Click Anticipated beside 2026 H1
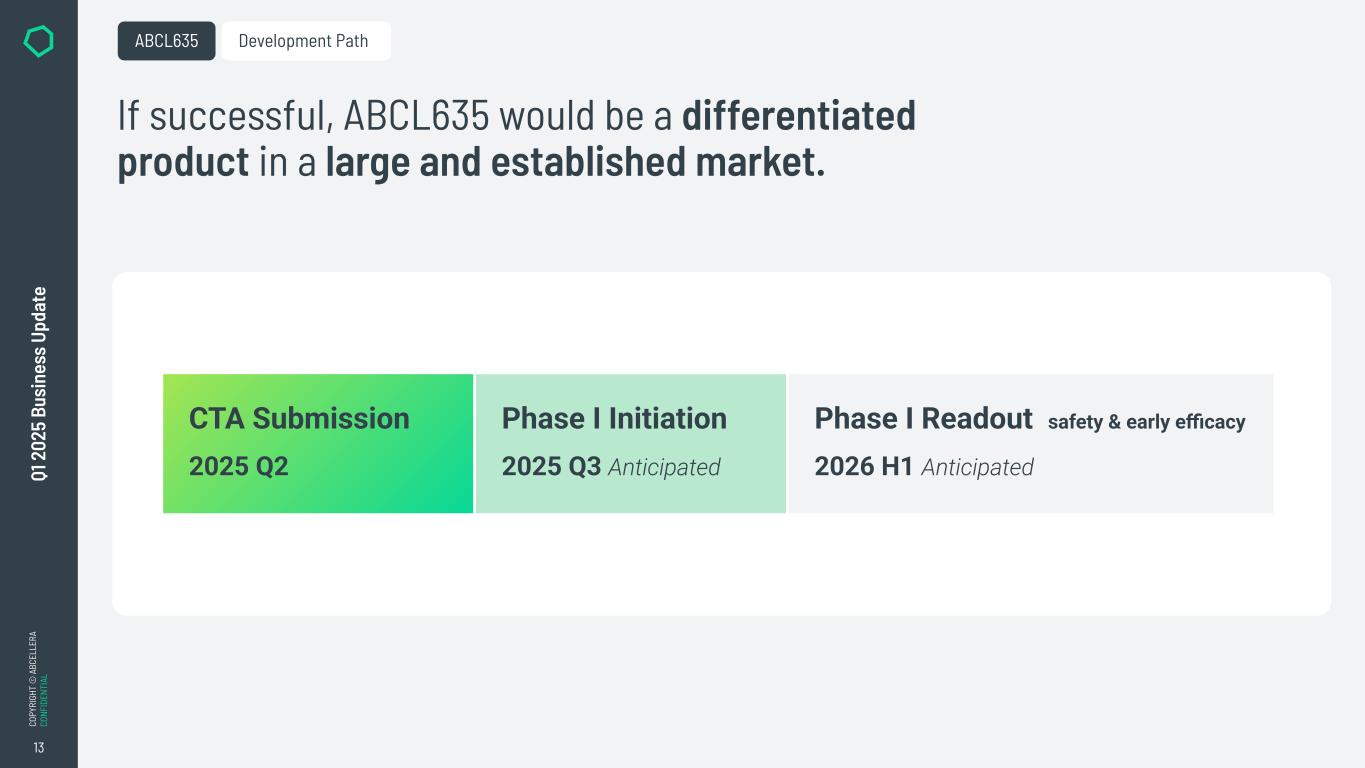Image resolution: width=1365 pixels, height=768 pixels. [x=977, y=467]
